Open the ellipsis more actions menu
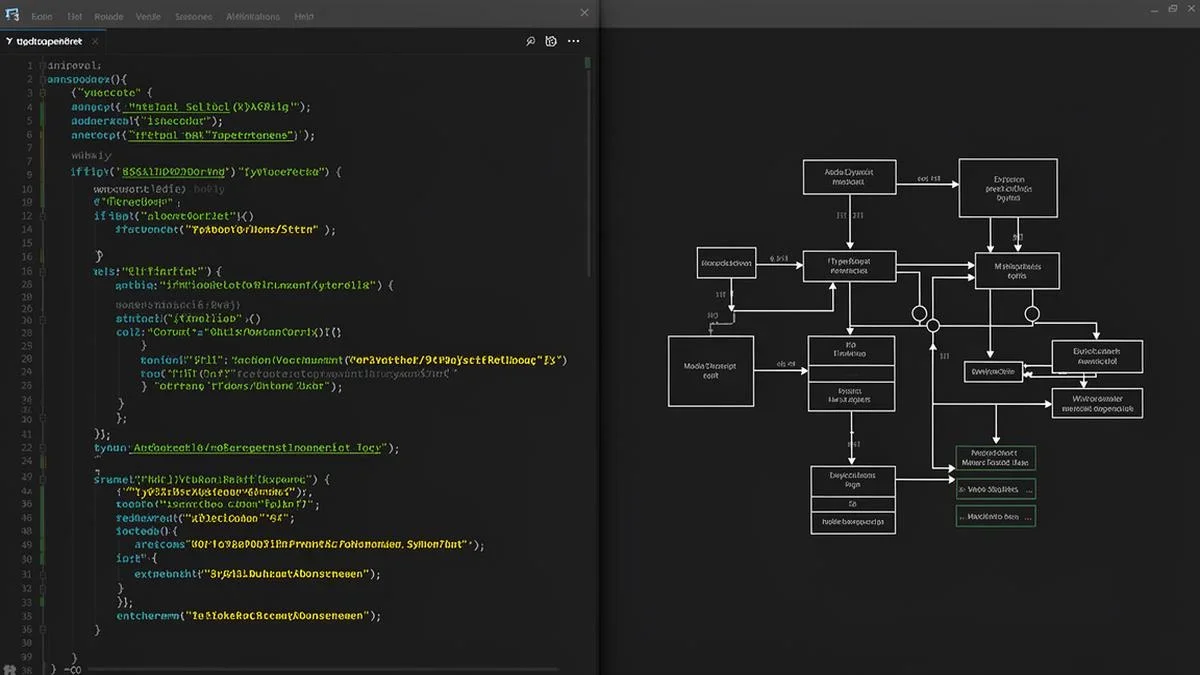The image size is (1200, 675). pyautogui.click(x=574, y=41)
